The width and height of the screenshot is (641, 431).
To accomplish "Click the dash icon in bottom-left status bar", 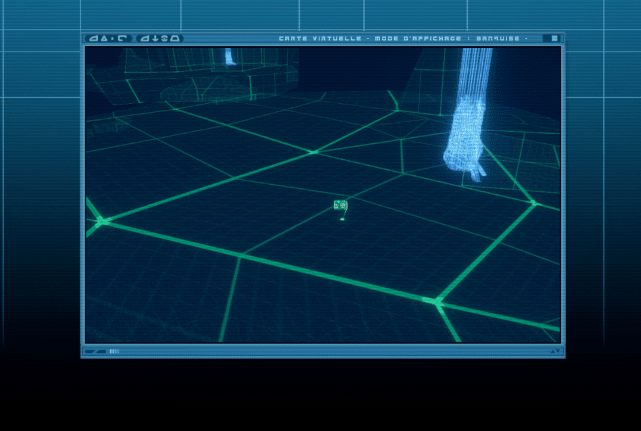I will (92, 351).
